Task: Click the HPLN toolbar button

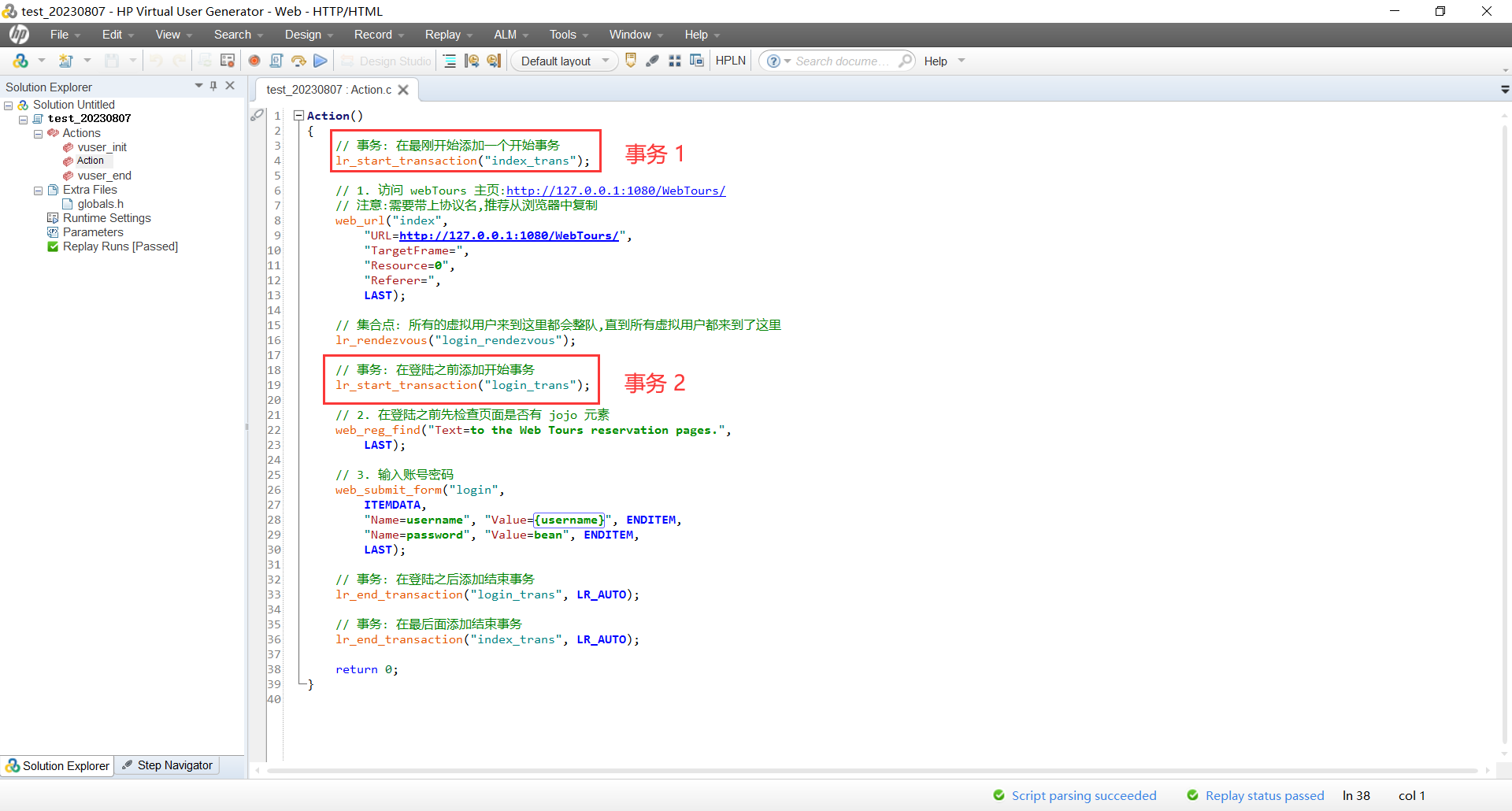Action: [x=730, y=61]
